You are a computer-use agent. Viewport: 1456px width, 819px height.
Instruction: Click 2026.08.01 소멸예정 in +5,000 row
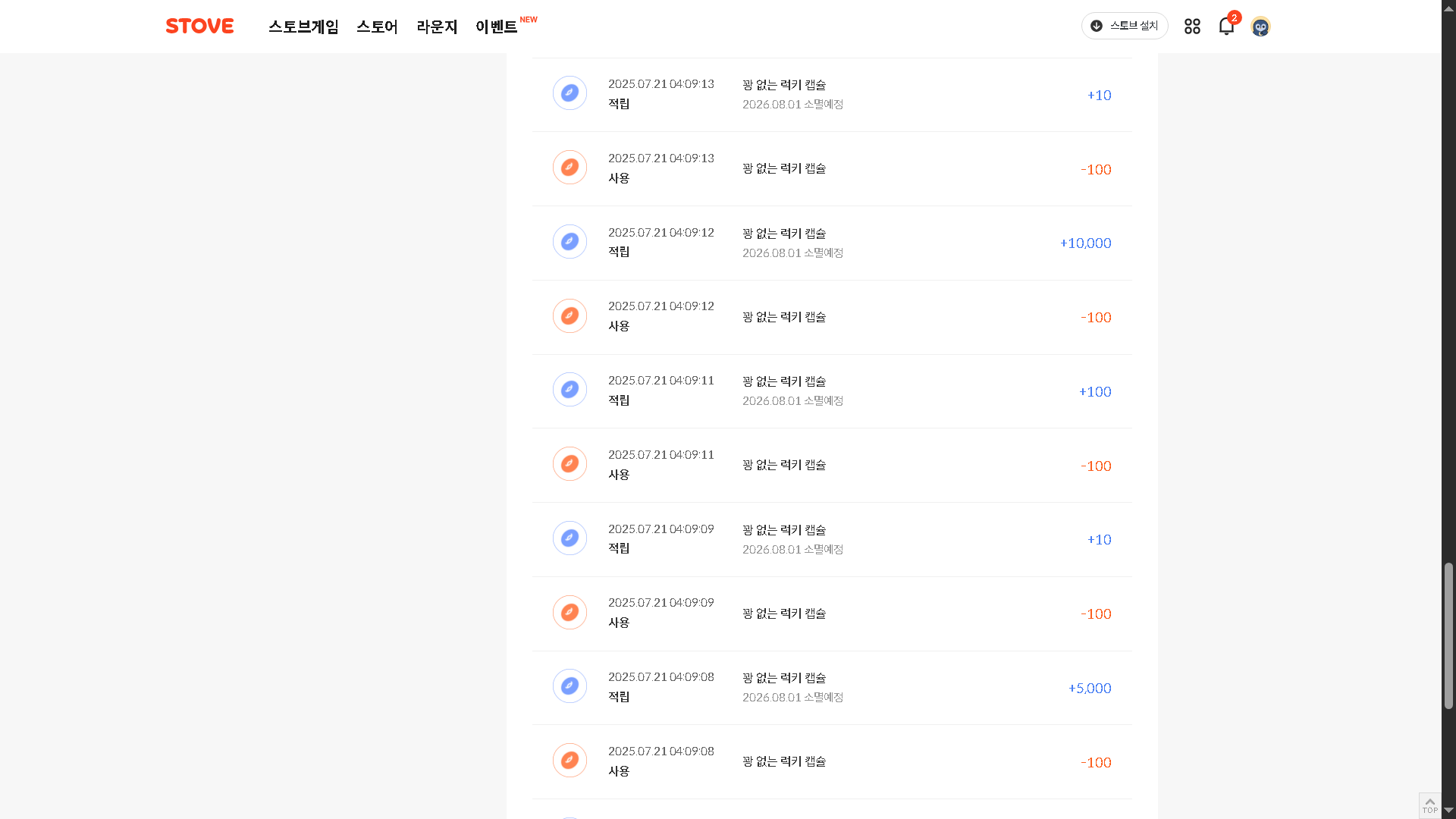coord(792,698)
